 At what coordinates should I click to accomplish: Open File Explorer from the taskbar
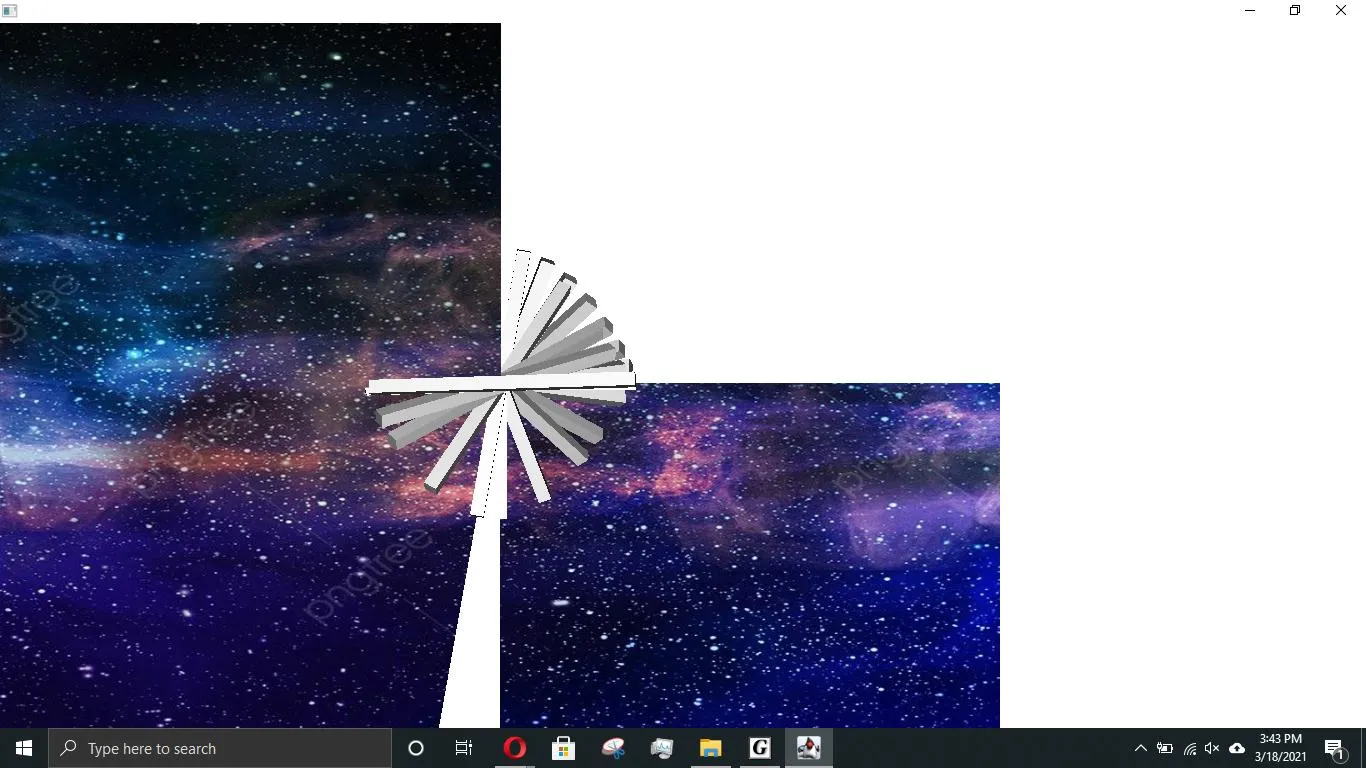710,748
